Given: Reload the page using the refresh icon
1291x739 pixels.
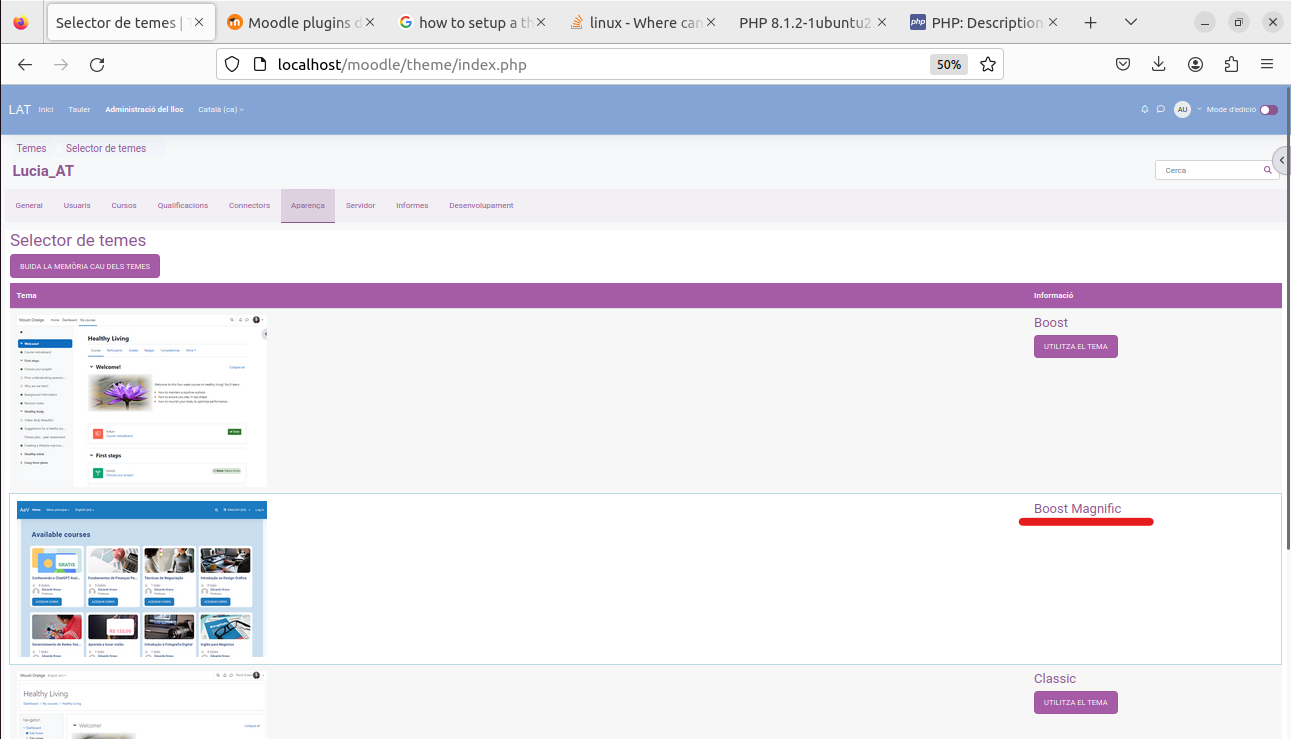Looking at the screenshot, I should point(97,64).
